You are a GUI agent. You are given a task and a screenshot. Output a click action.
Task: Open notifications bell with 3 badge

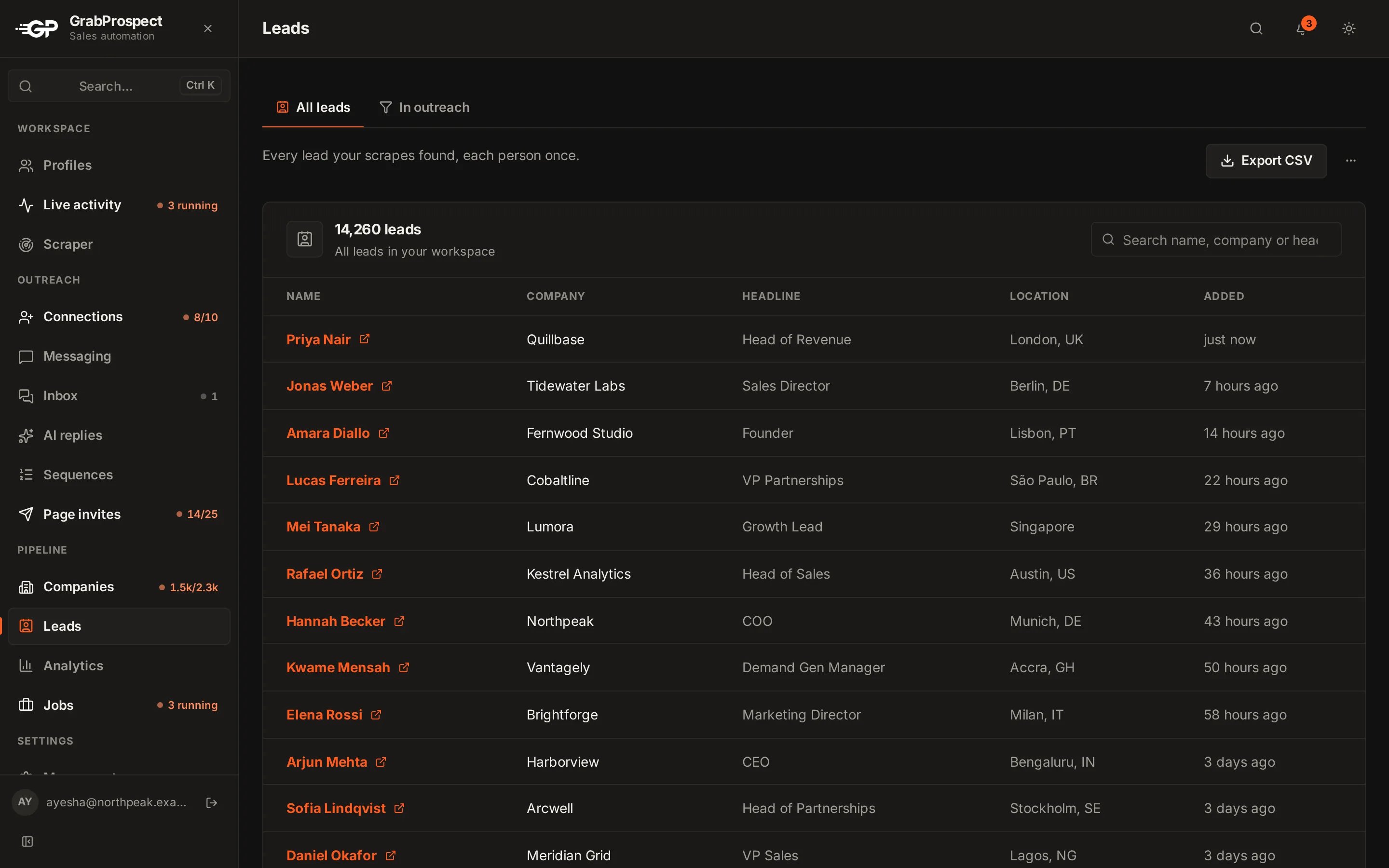pos(1302,28)
